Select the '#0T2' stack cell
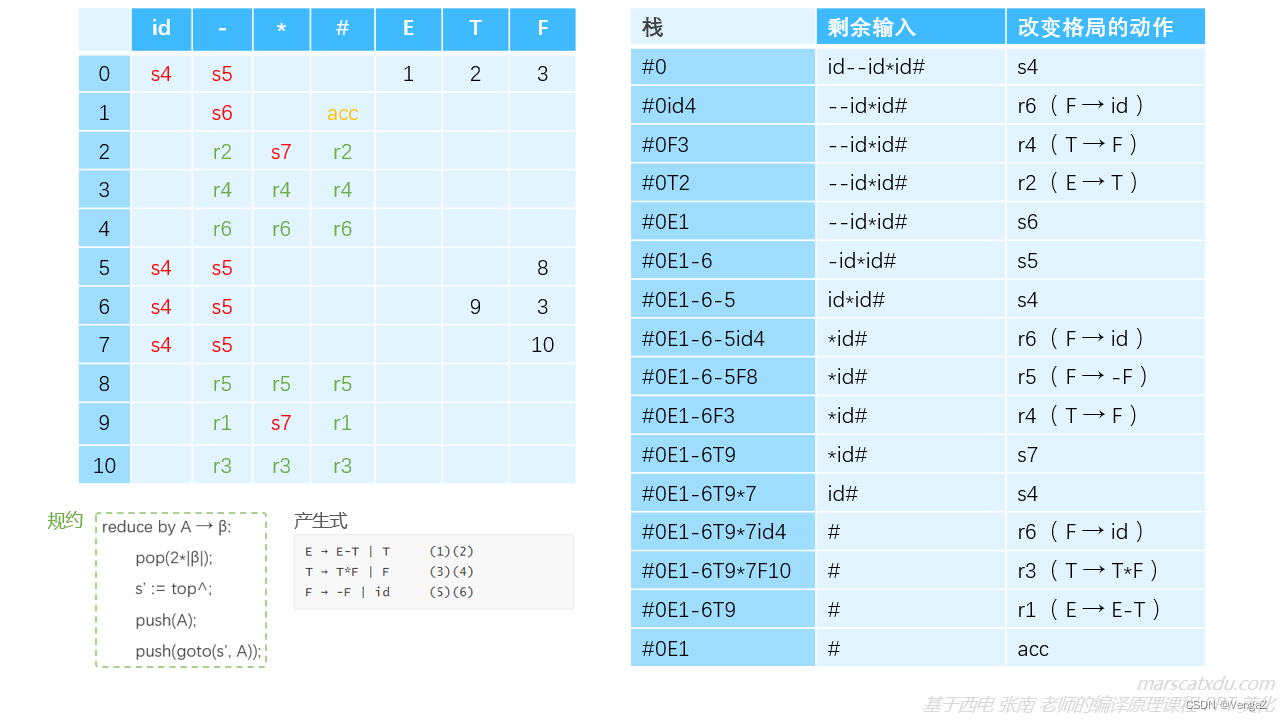 pos(723,183)
